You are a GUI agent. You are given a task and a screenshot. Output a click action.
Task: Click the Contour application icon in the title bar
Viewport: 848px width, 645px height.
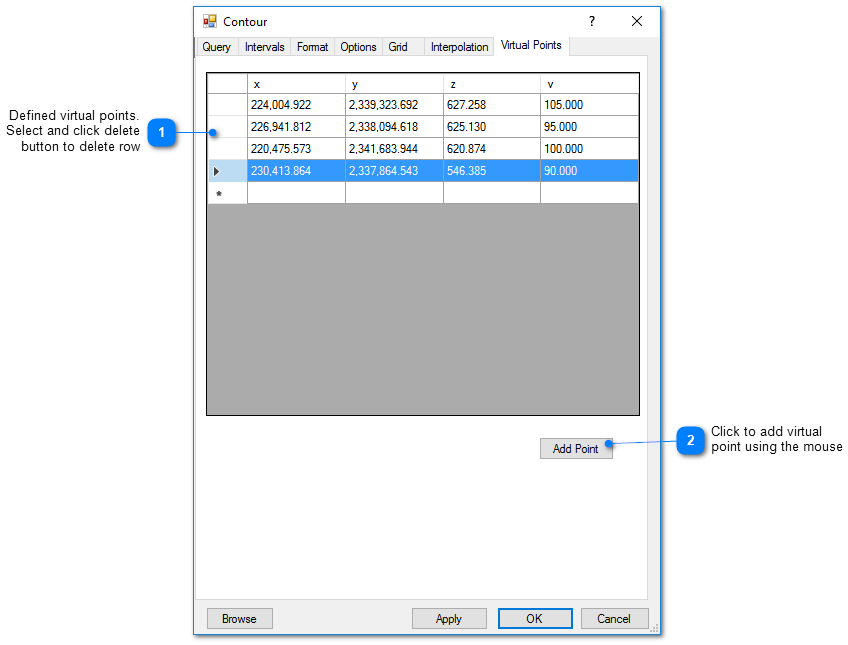point(210,21)
